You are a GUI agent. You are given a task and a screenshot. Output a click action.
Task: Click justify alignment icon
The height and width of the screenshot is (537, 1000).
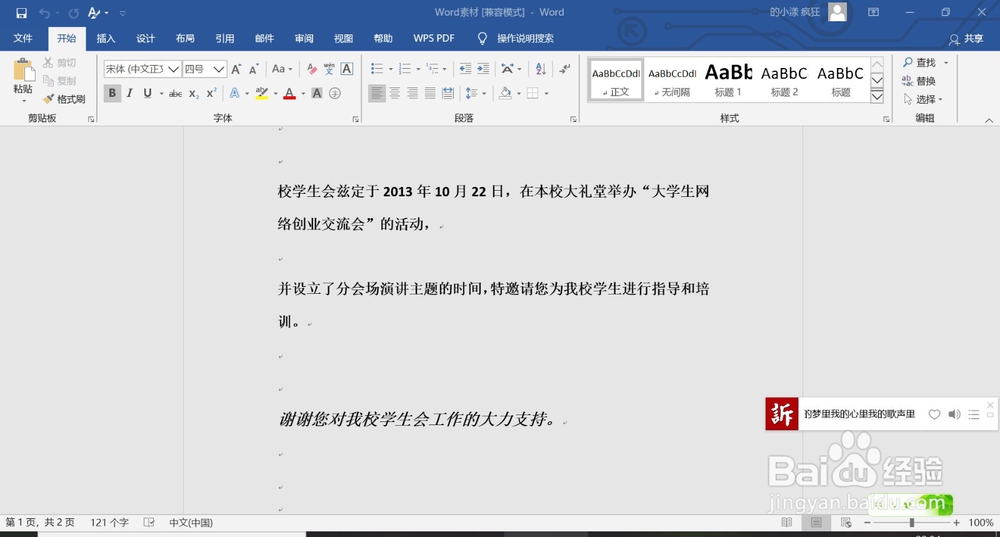(430, 94)
